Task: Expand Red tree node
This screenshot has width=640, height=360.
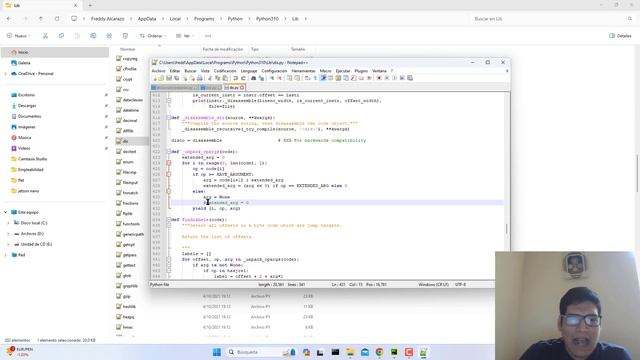Action: coord(6,255)
